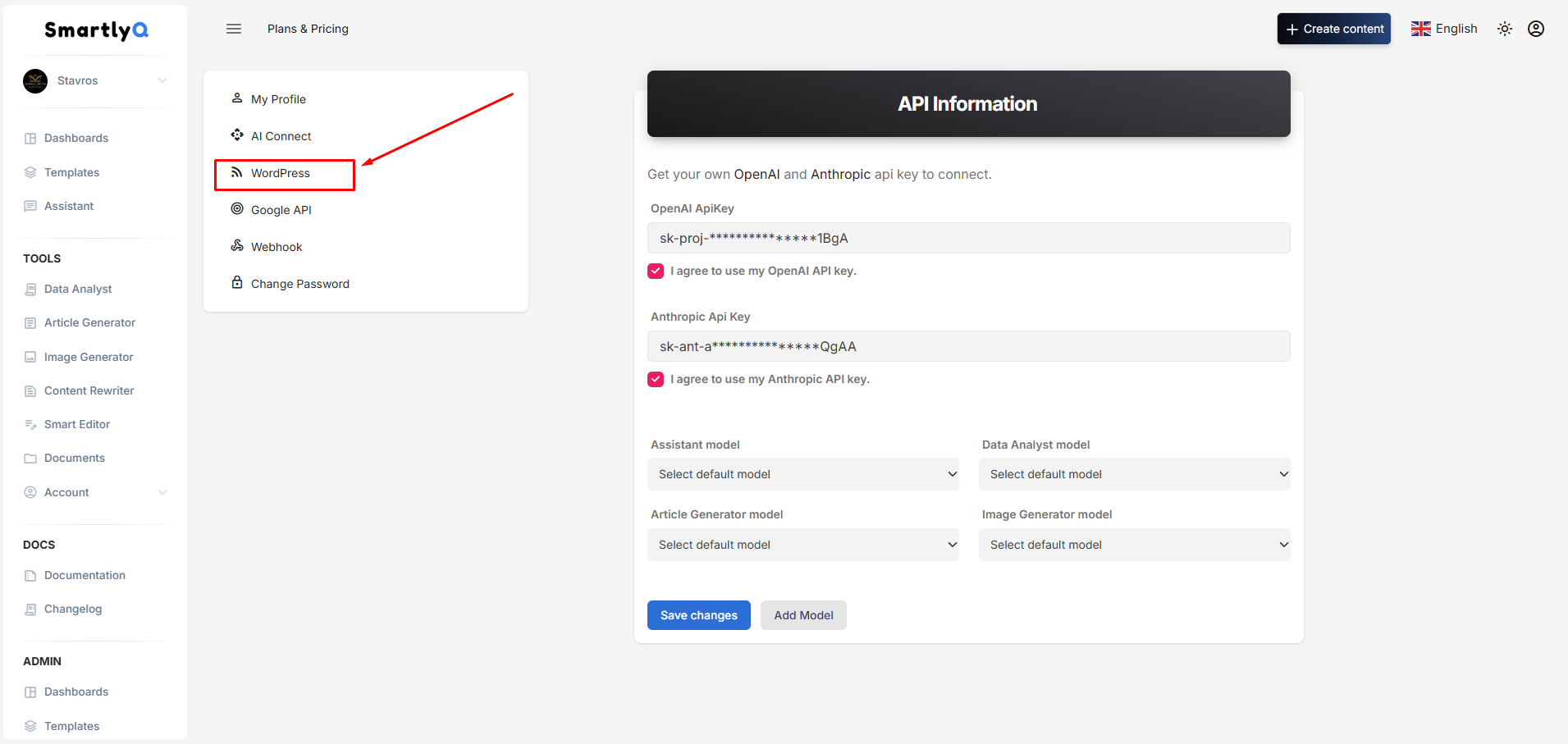Viewport: 1568px width, 744px height.
Task: Click the Save changes button
Action: coord(699,615)
